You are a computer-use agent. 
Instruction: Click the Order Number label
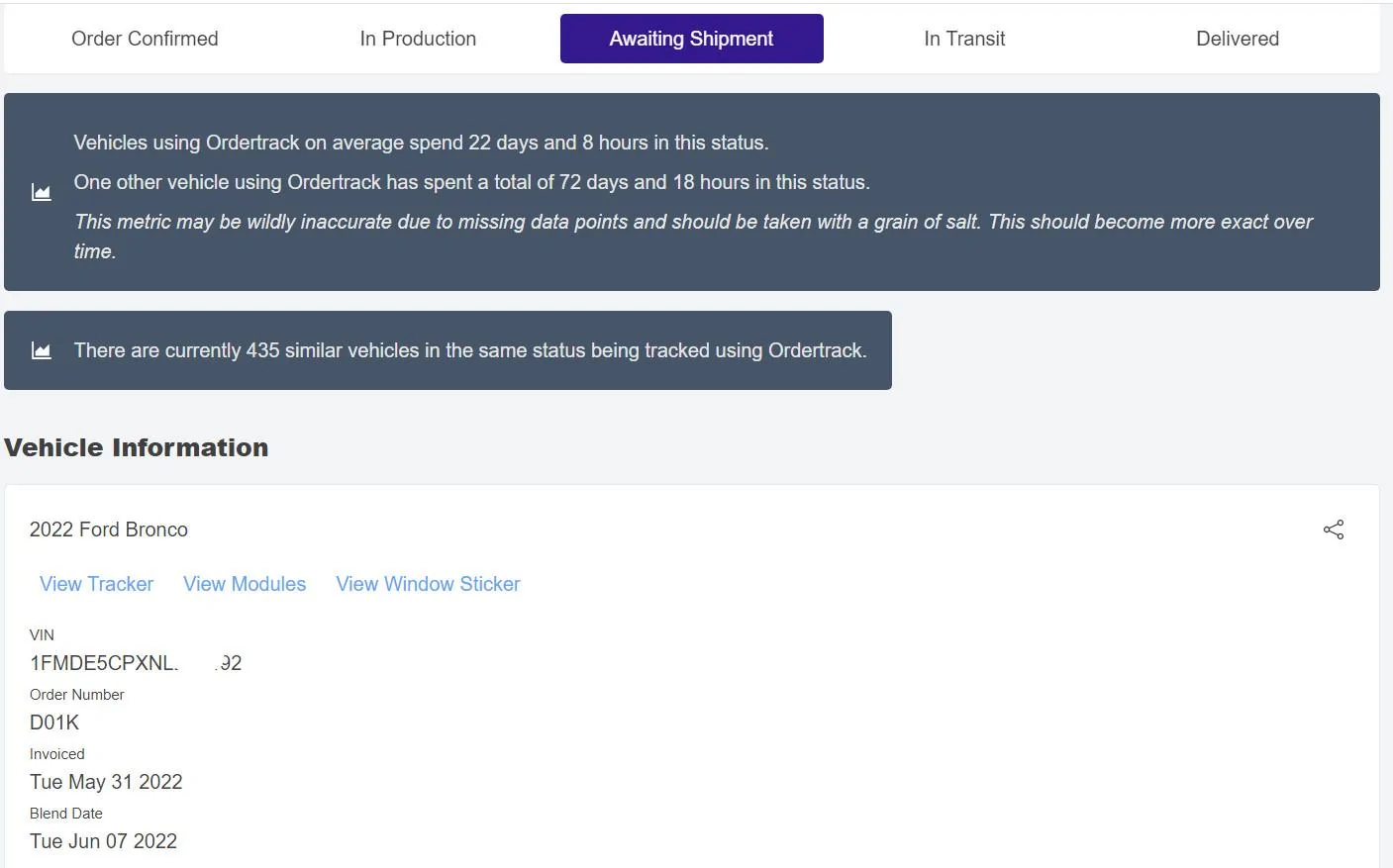click(77, 695)
